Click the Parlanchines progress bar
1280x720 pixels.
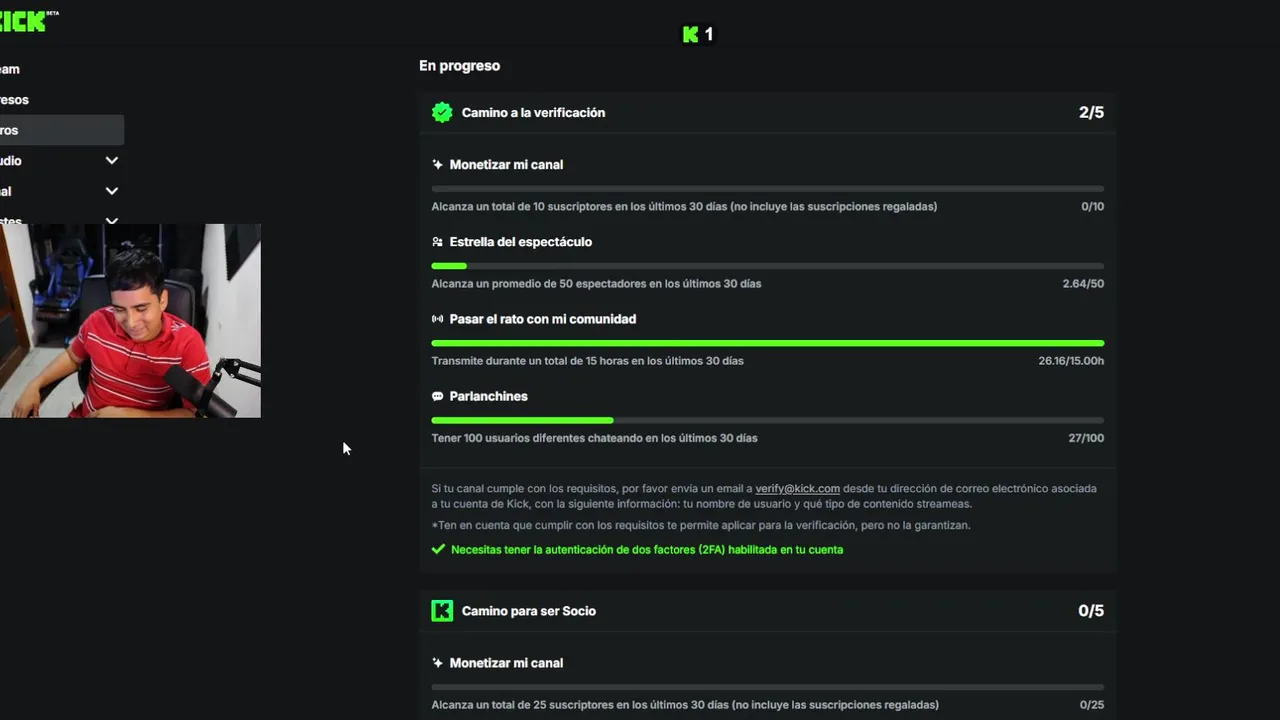[768, 420]
